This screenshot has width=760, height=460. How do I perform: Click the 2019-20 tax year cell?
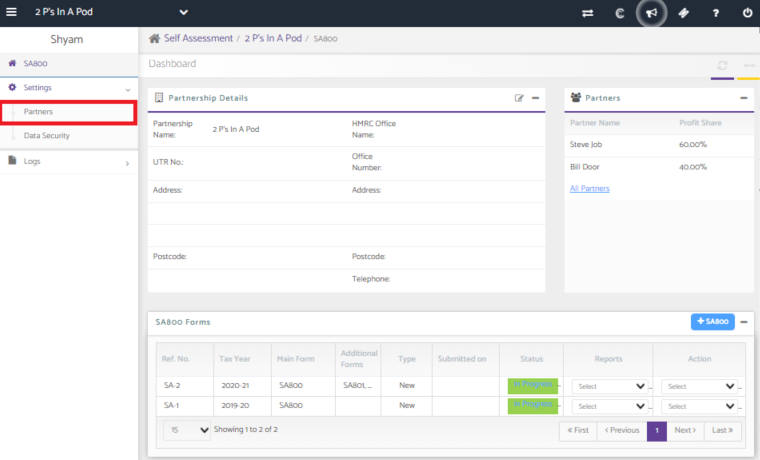click(242, 406)
